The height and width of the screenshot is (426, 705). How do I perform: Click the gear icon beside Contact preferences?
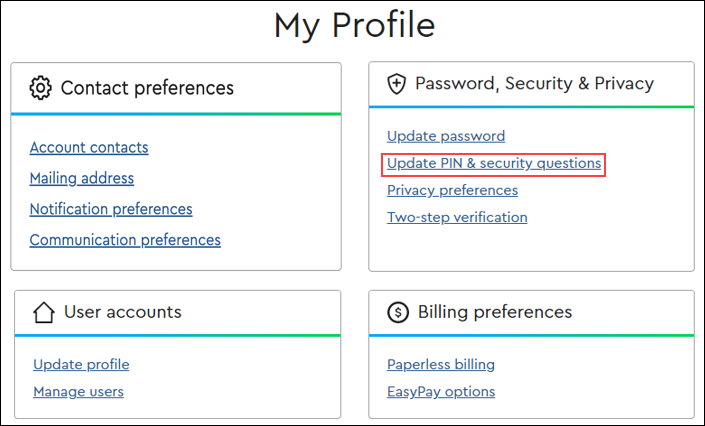pos(40,88)
